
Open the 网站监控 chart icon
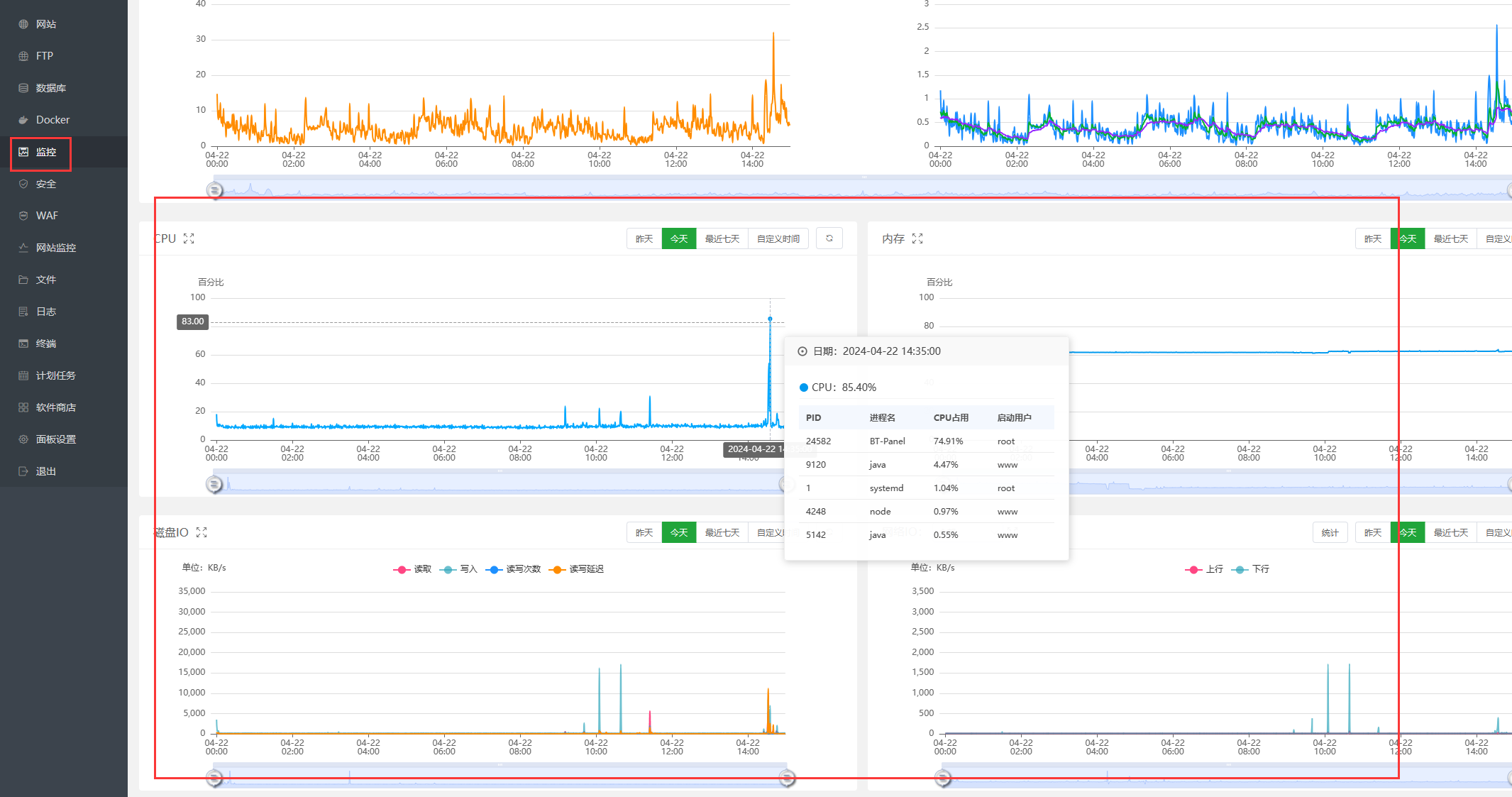pyautogui.click(x=23, y=248)
